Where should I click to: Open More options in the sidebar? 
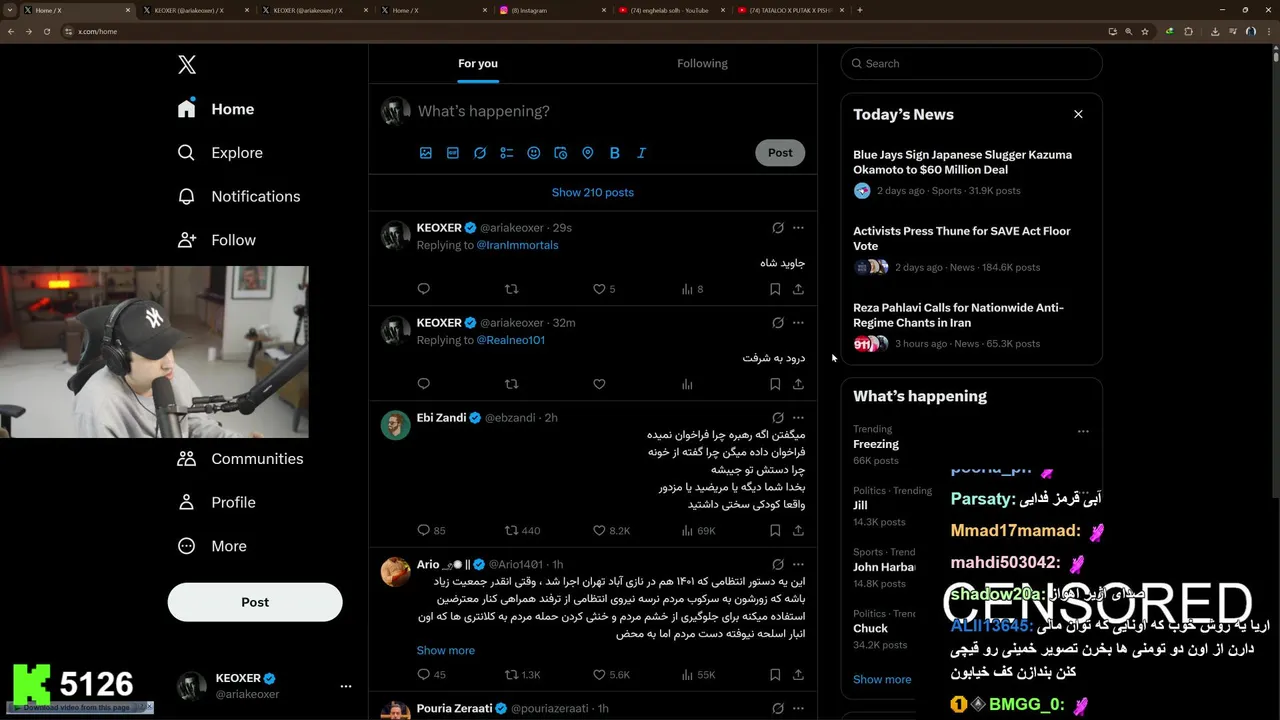pos(211,546)
